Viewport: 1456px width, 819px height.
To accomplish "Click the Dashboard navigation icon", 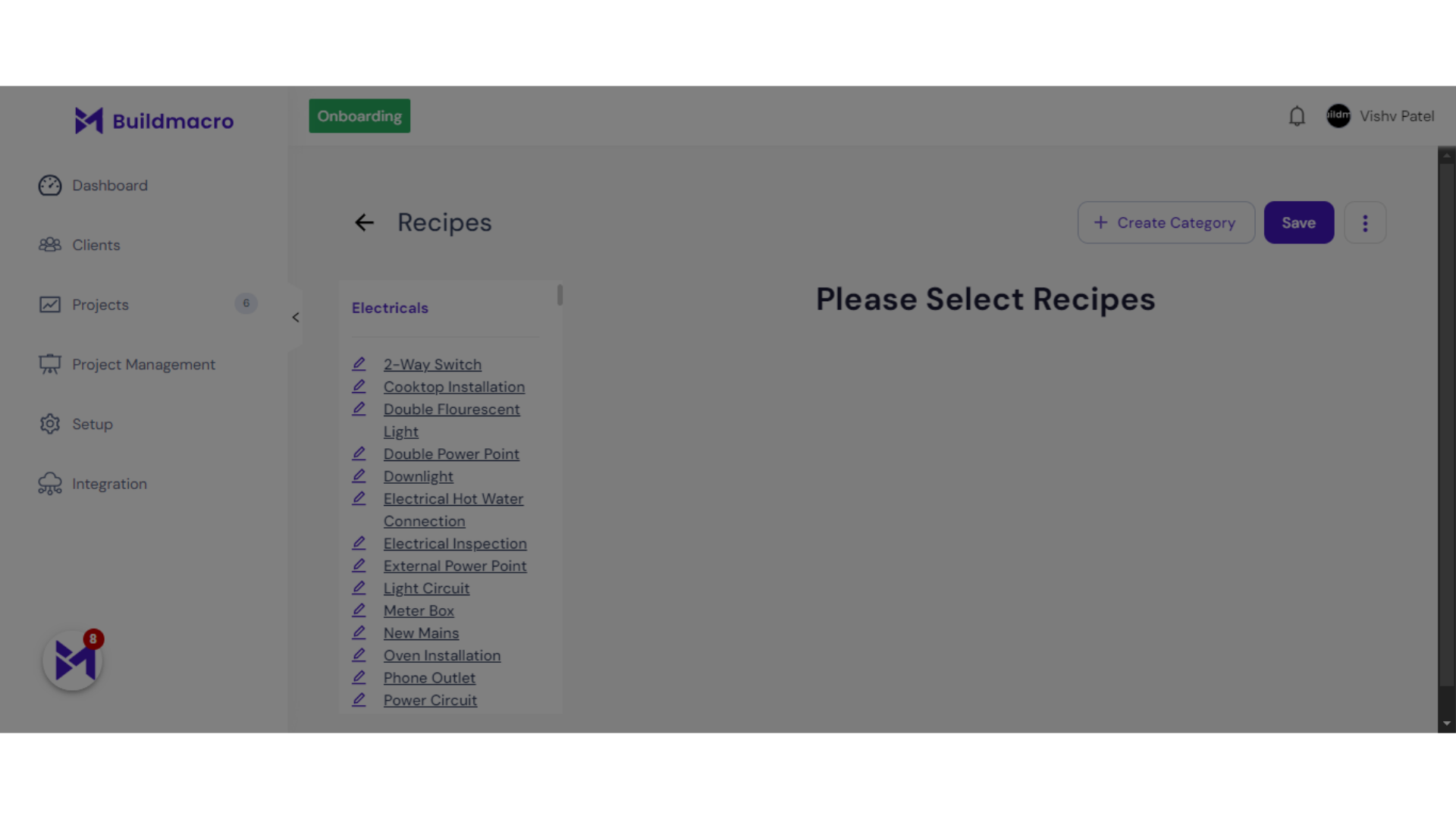I will pyautogui.click(x=49, y=184).
